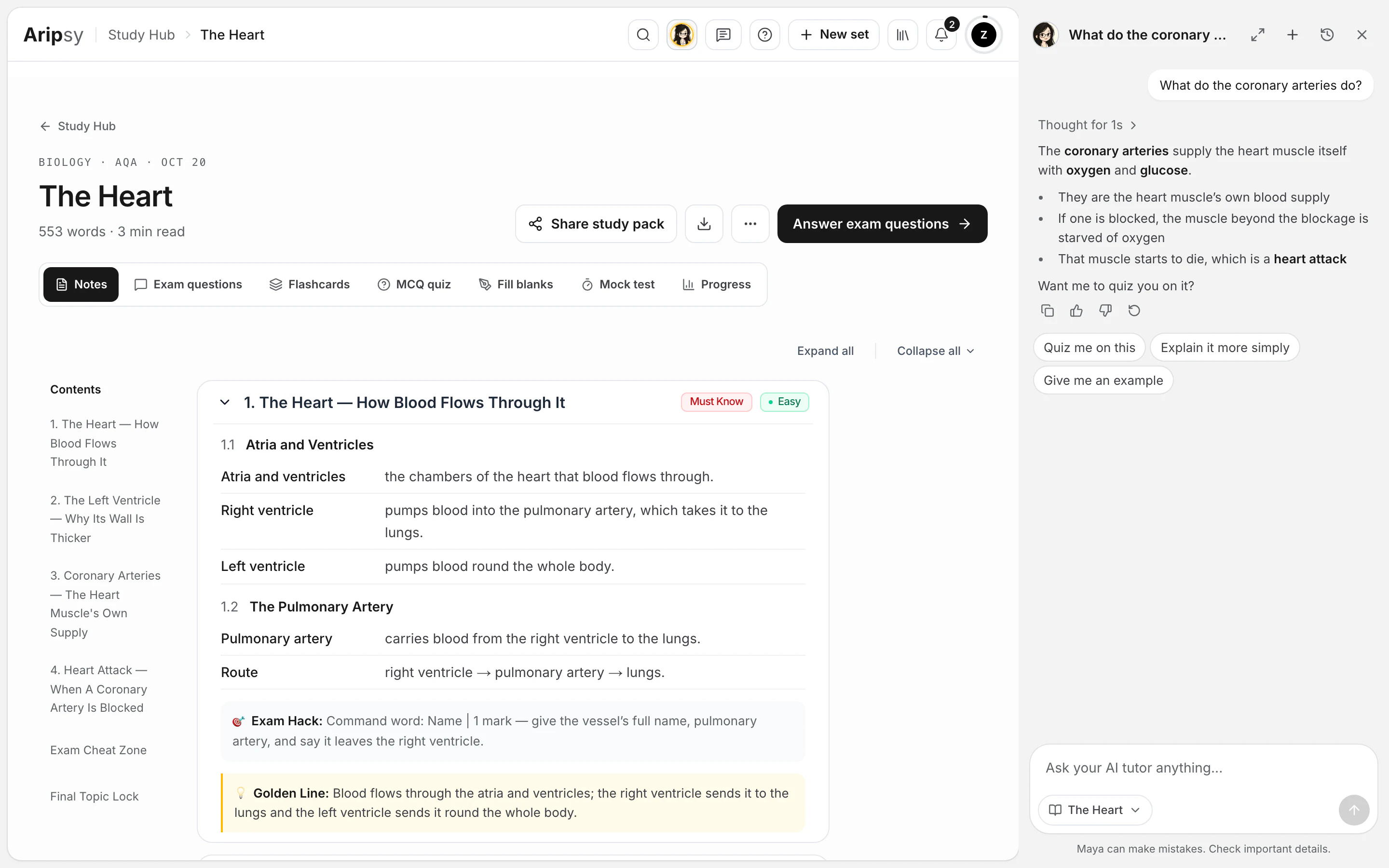Open the Fill blanks tab

tap(516, 285)
